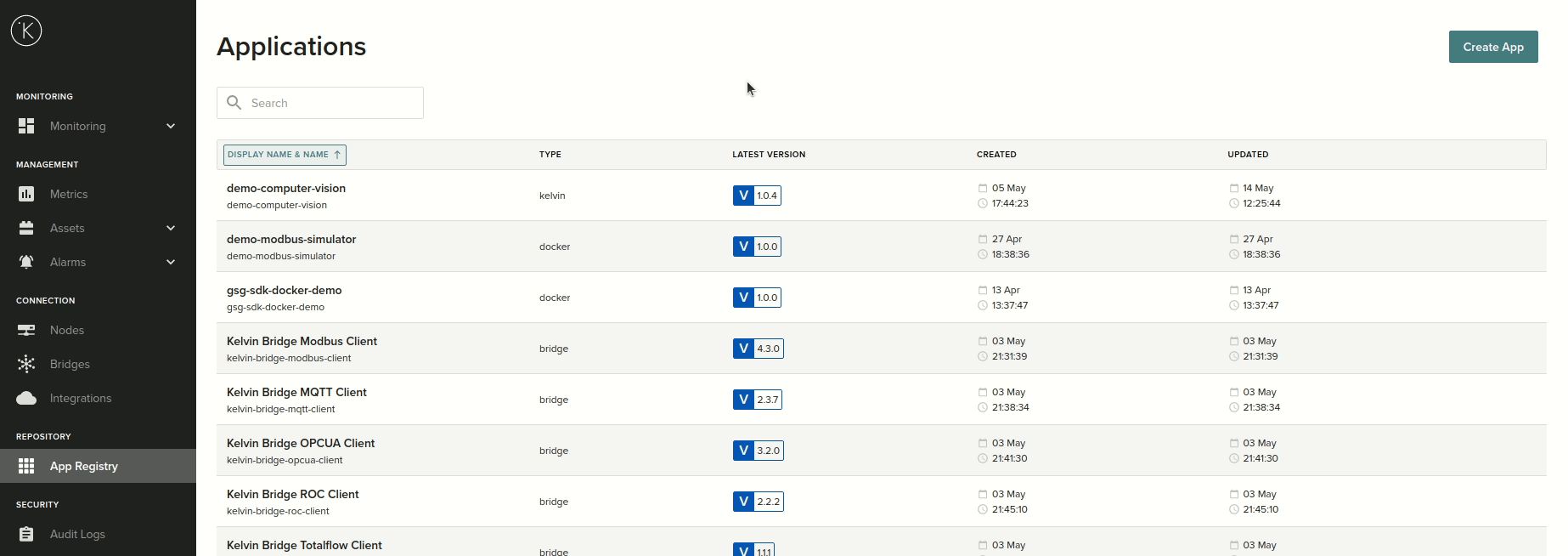Image resolution: width=1568 pixels, height=556 pixels.
Task: Open the Bridges section icon
Action: point(26,364)
